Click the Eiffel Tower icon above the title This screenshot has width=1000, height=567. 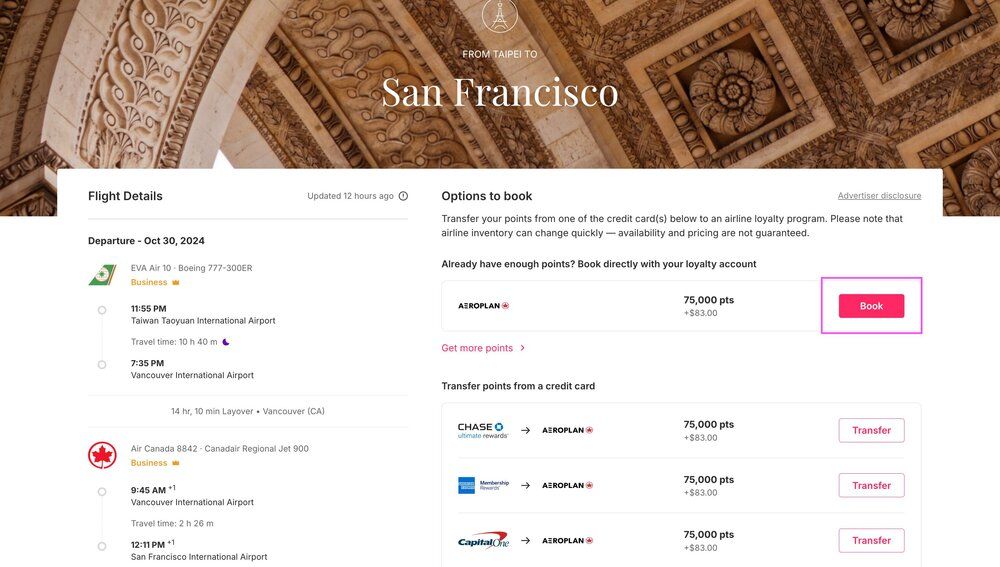tap(499, 15)
